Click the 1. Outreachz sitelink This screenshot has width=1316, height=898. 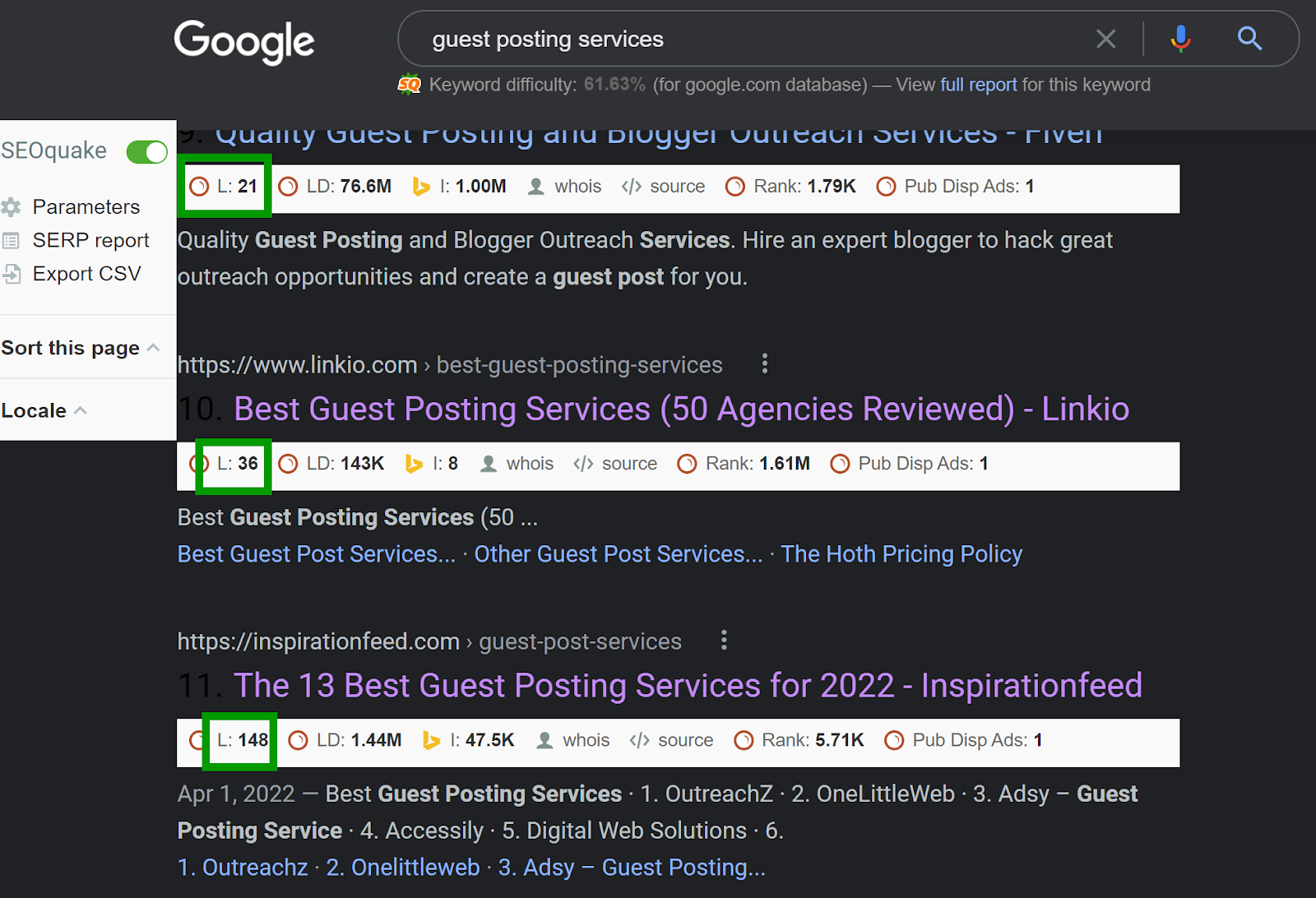pos(243,868)
